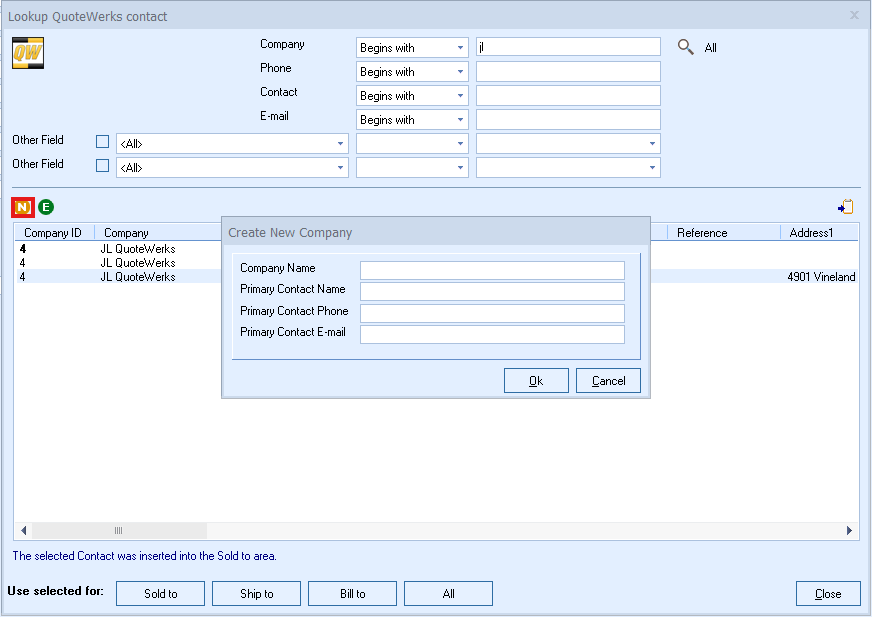Image resolution: width=872 pixels, height=617 pixels.
Task: Click the Sold to button
Action: coord(160,594)
